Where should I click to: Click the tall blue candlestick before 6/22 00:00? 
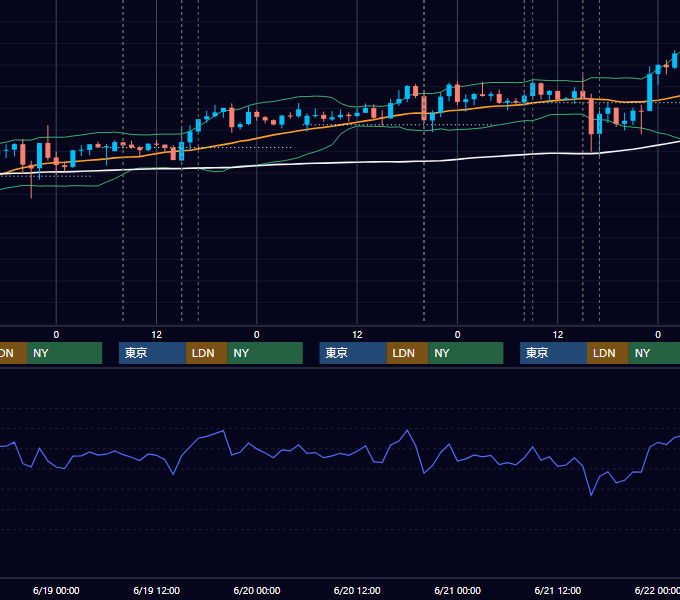pos(650,92)
